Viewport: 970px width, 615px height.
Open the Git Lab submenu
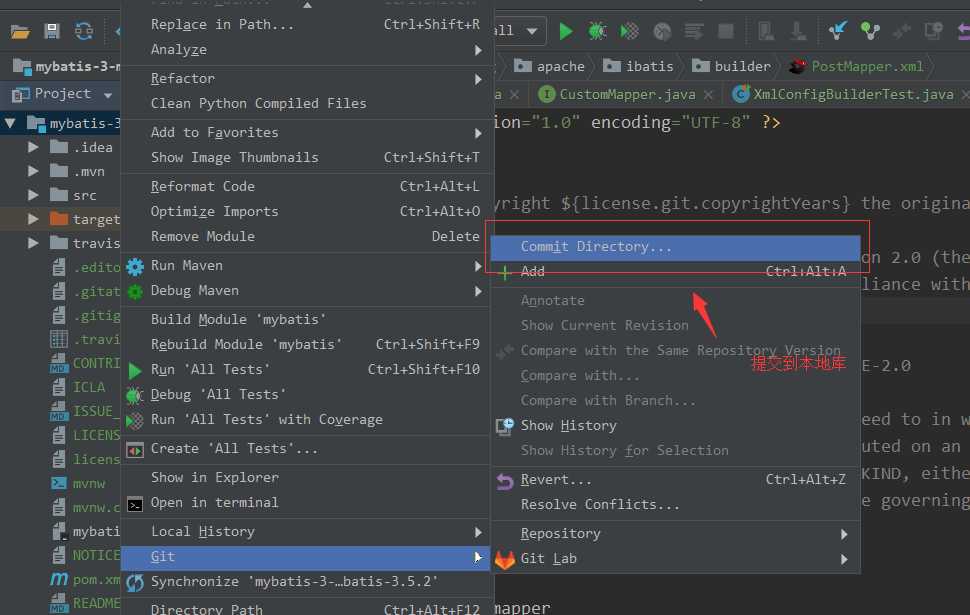(x=676, y=559)
